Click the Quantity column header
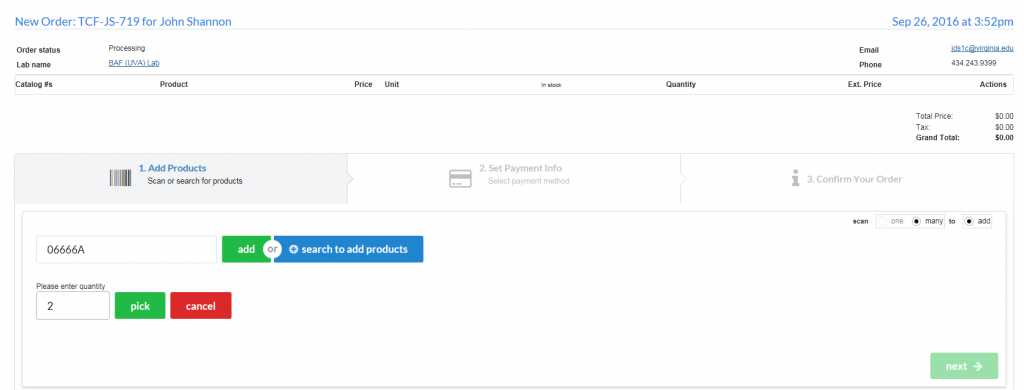 pos(680,85)
